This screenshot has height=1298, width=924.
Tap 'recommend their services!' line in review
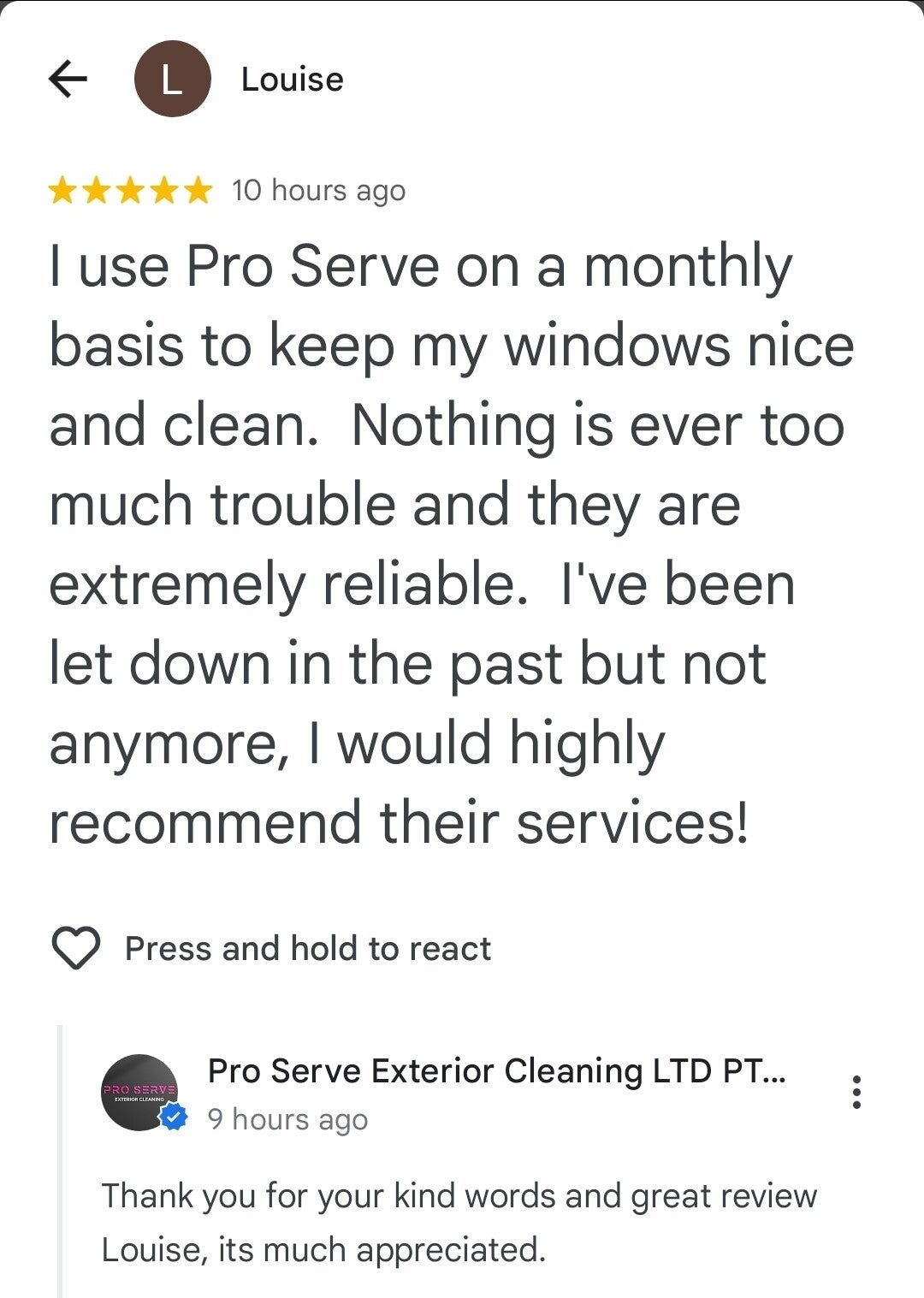coord(399,823)
